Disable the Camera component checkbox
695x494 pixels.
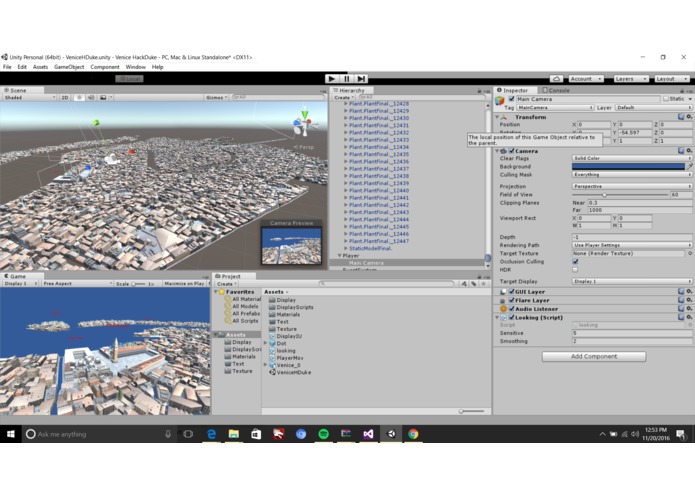(511, 151)
